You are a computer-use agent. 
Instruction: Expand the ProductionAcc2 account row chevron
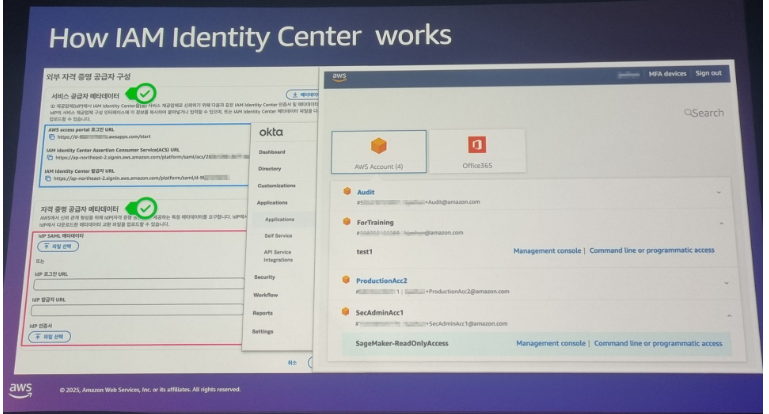click(x=726, y=283)
